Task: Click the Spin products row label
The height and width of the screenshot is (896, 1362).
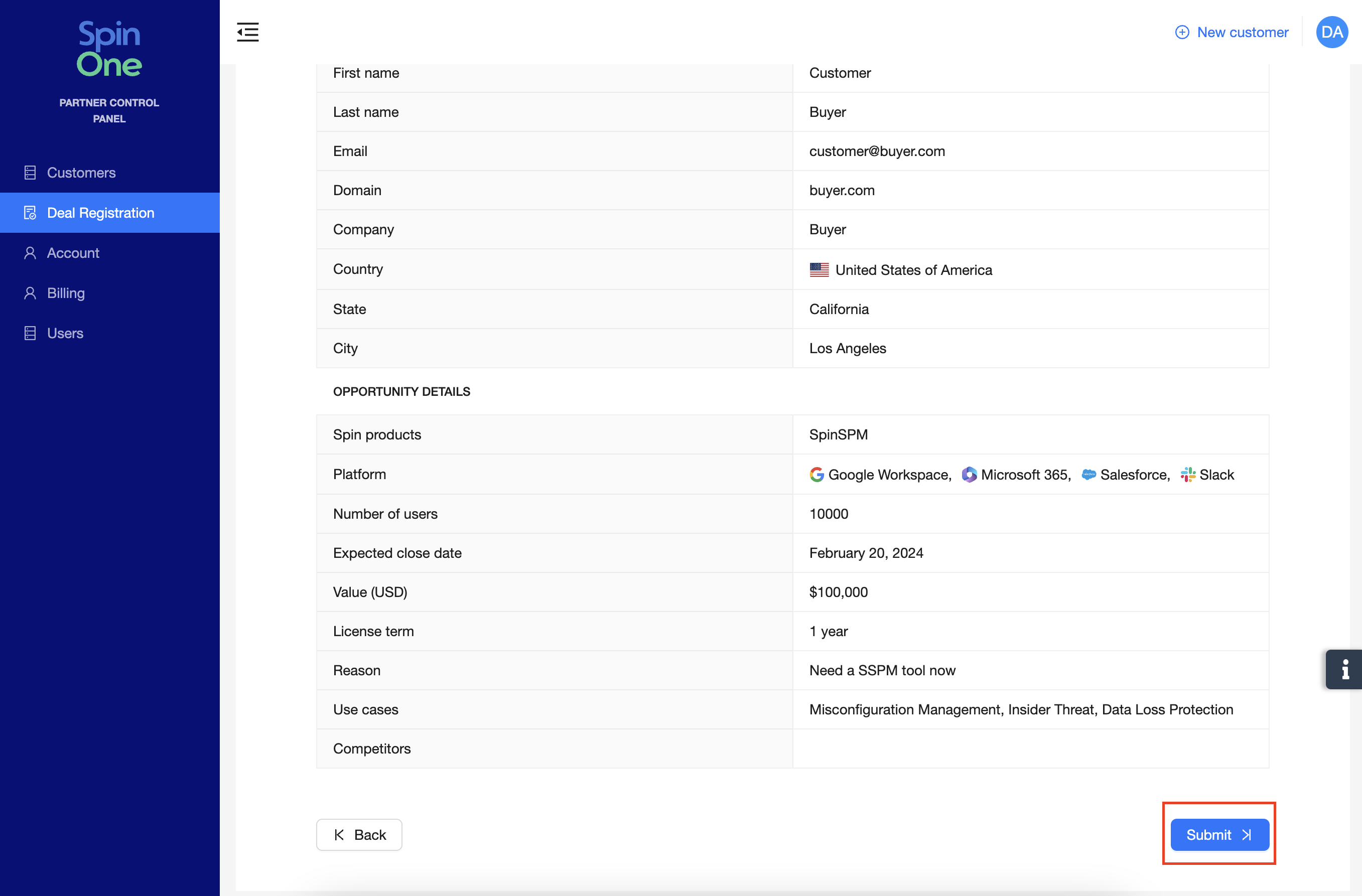Action: pyautogui.click(x=376, y=434)
